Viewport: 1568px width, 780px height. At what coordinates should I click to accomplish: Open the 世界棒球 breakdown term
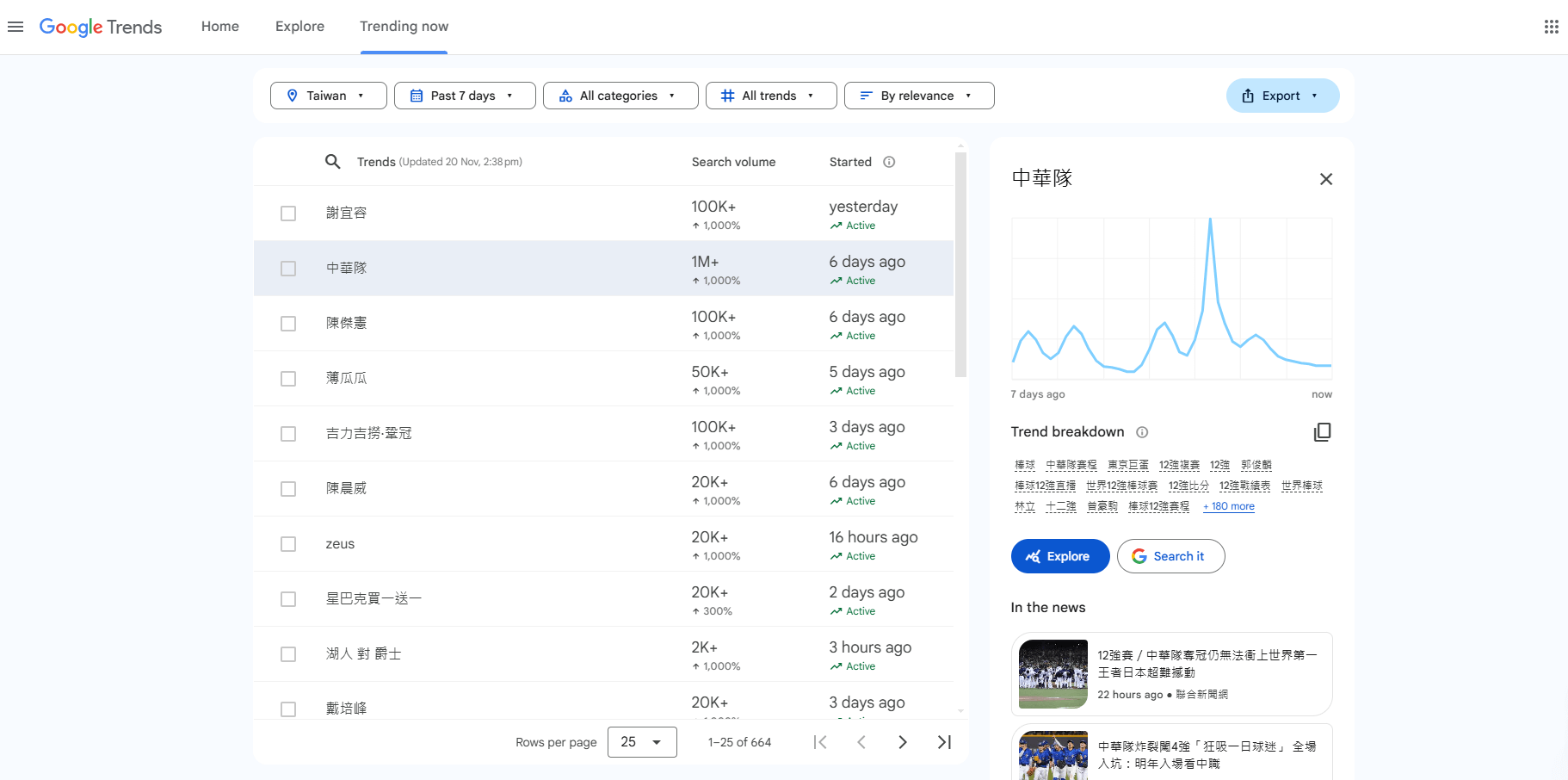(x=1302, y=486)
